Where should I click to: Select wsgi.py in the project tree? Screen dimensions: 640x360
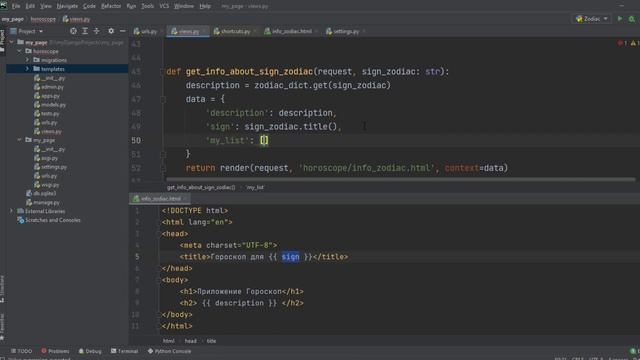[x=47, y=184]
